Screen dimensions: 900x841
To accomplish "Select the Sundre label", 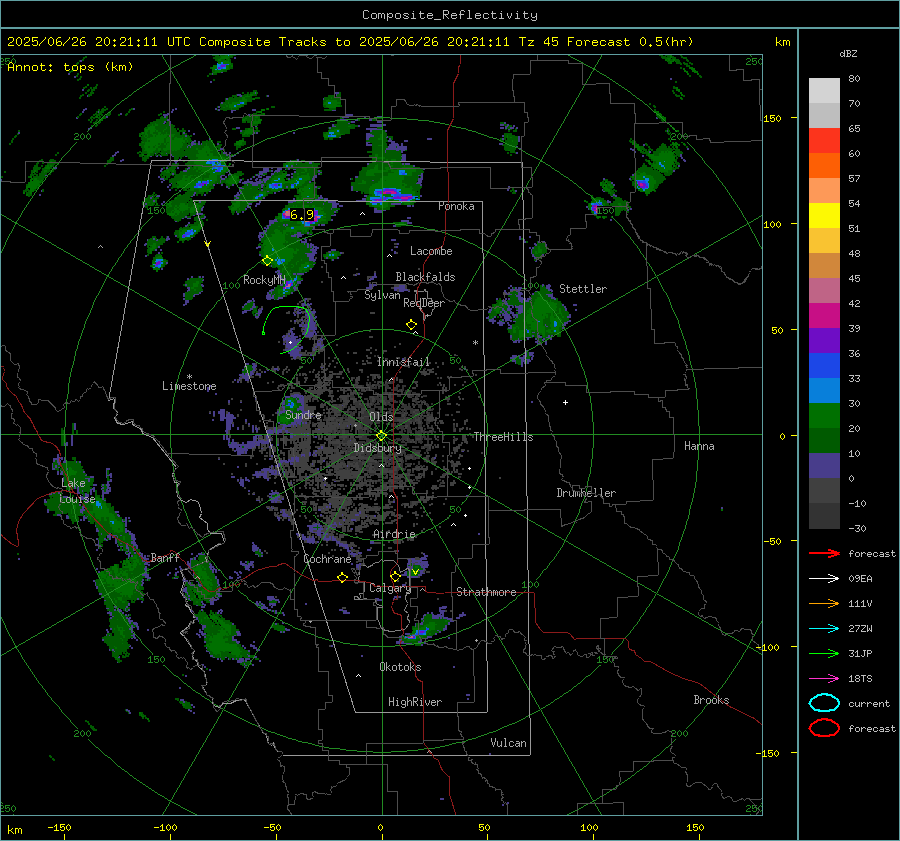I will 303,415.
